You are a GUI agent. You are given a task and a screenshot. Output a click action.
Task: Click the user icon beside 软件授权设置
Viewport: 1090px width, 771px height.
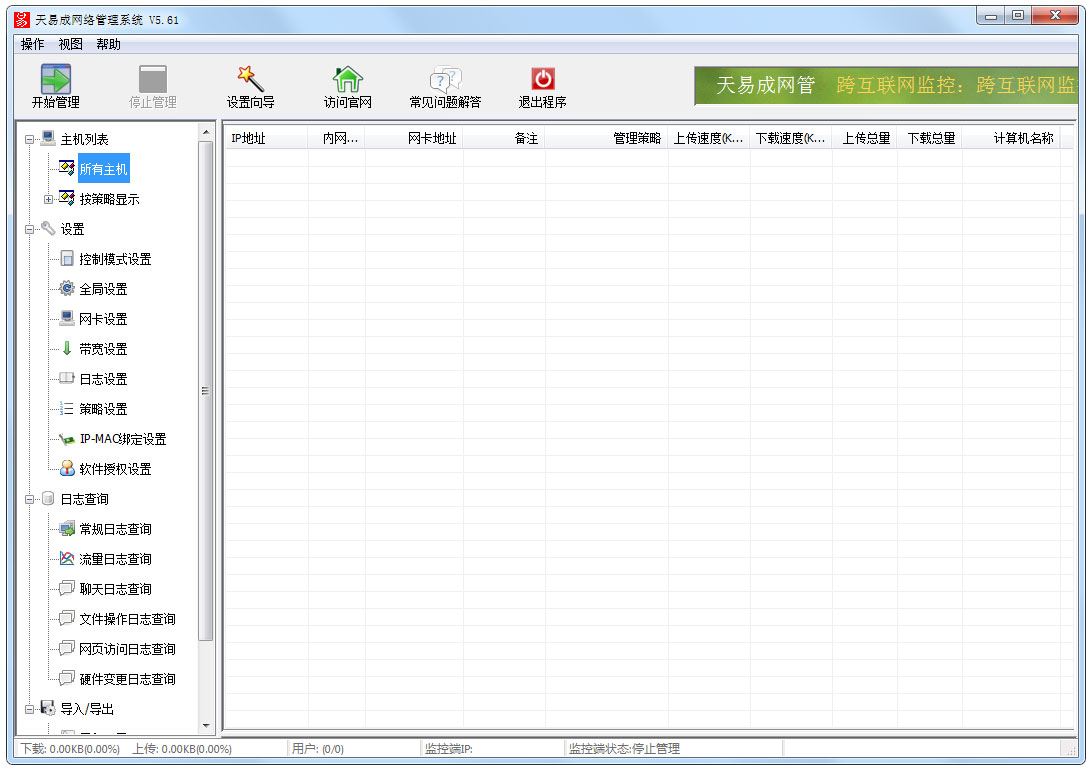click(x=67, y=468)
